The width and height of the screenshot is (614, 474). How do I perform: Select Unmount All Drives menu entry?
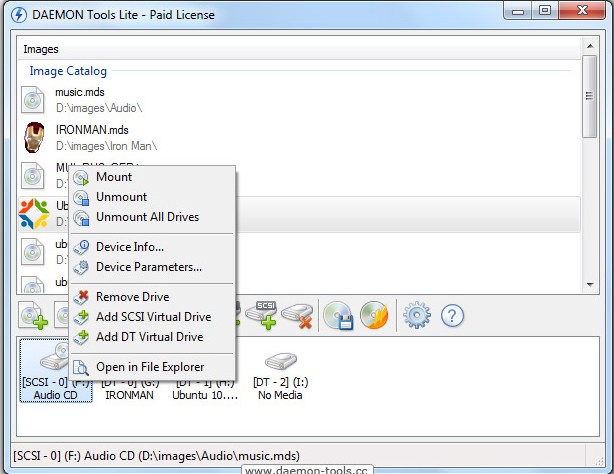click(x=152, y=217)
